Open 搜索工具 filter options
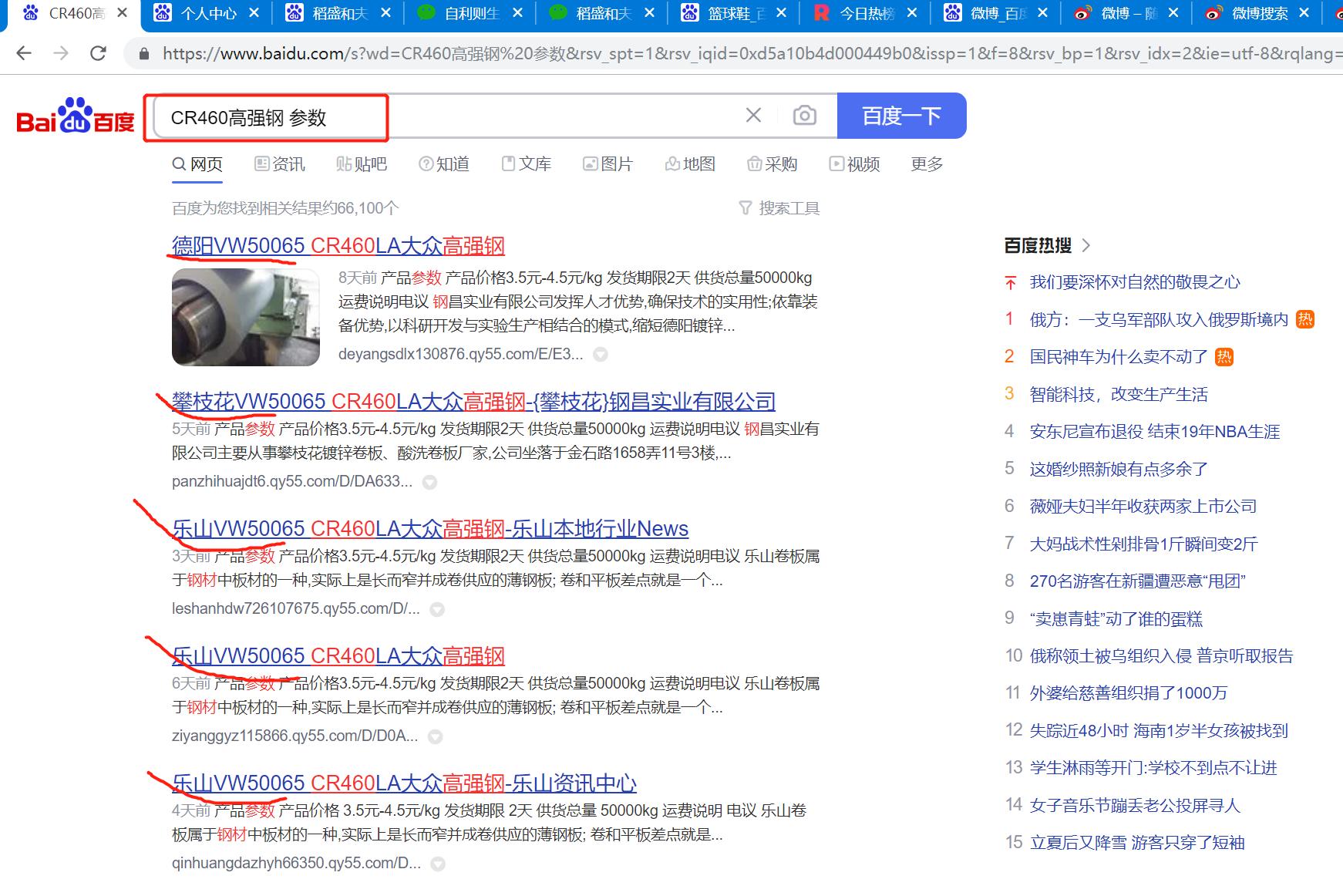Screen dimensions: 1343x896 pos(779,207)
